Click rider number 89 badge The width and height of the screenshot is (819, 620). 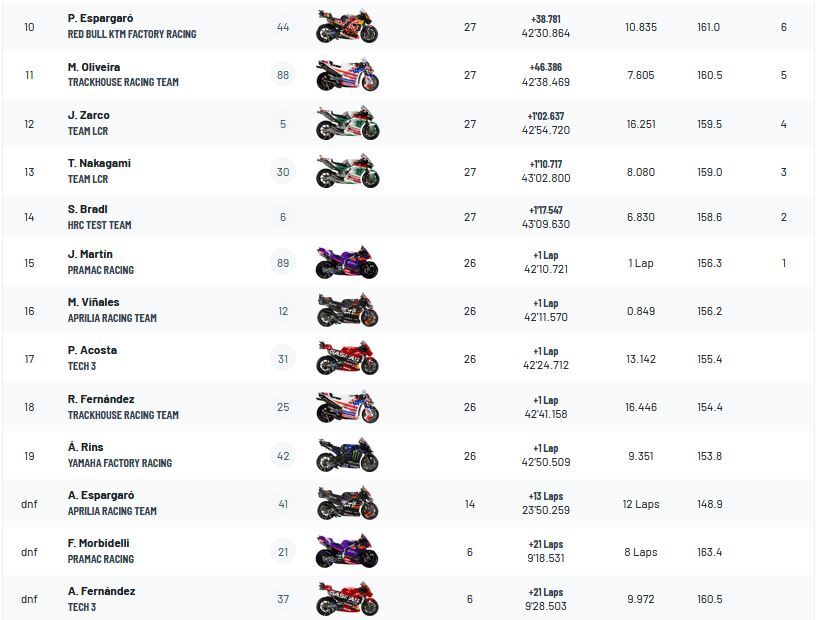coord(283,263)
